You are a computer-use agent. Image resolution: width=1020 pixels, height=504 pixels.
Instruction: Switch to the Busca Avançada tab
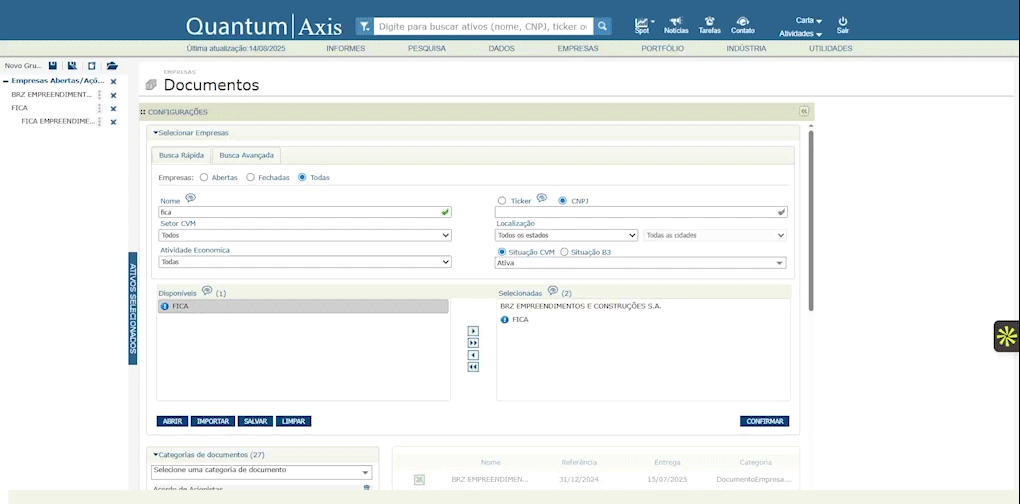247,155
